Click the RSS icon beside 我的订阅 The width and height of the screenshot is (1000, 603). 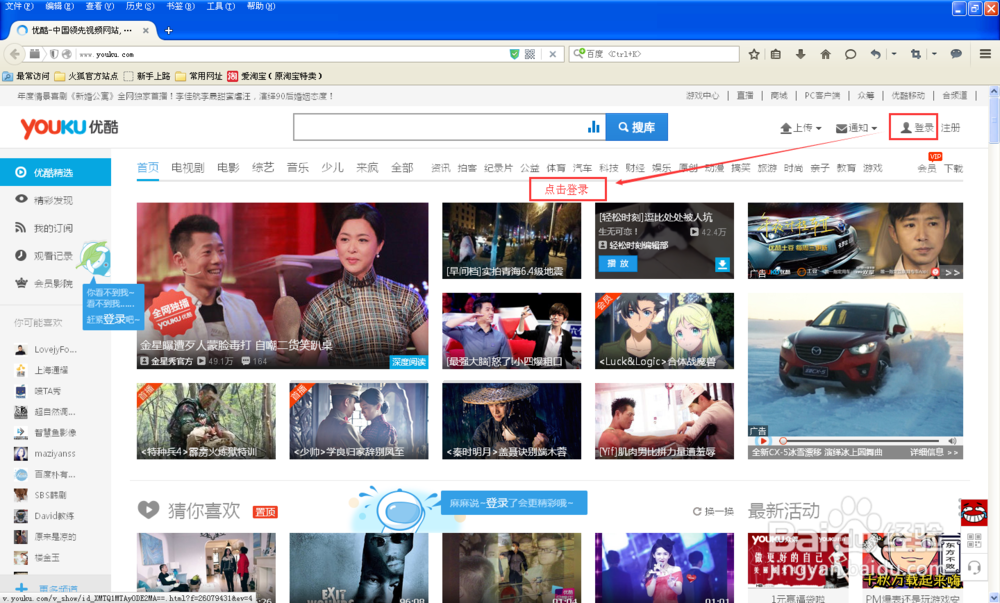[21, 228]
